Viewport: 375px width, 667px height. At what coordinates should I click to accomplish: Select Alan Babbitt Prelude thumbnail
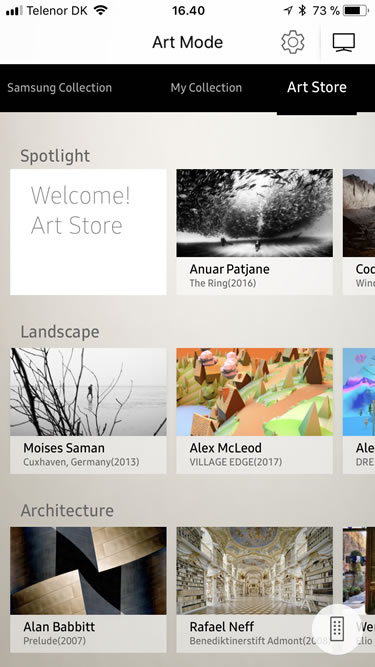(x=88, y=590)
